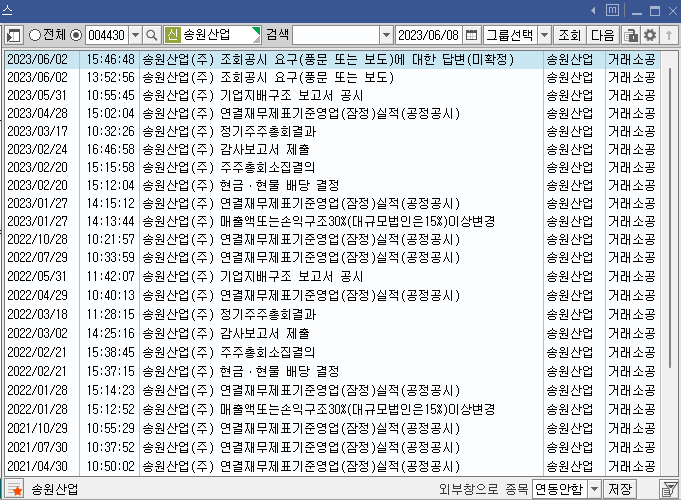The image size is (681, 500).
Task: Open settings gear icon
Action: point(650,35)
